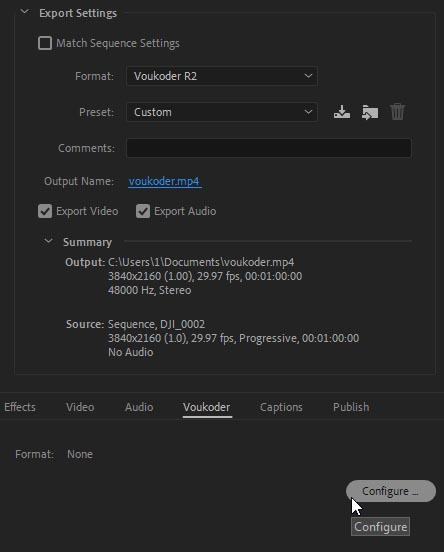Click the output path C:\Users\1\Documents\voukoder.mp4
The image size is (444, 552).
[x=201, y=262]
